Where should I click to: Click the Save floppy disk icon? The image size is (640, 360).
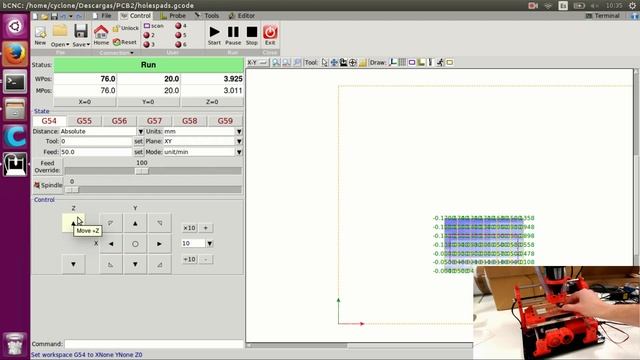pyautogui.click(x=81, y=31)
